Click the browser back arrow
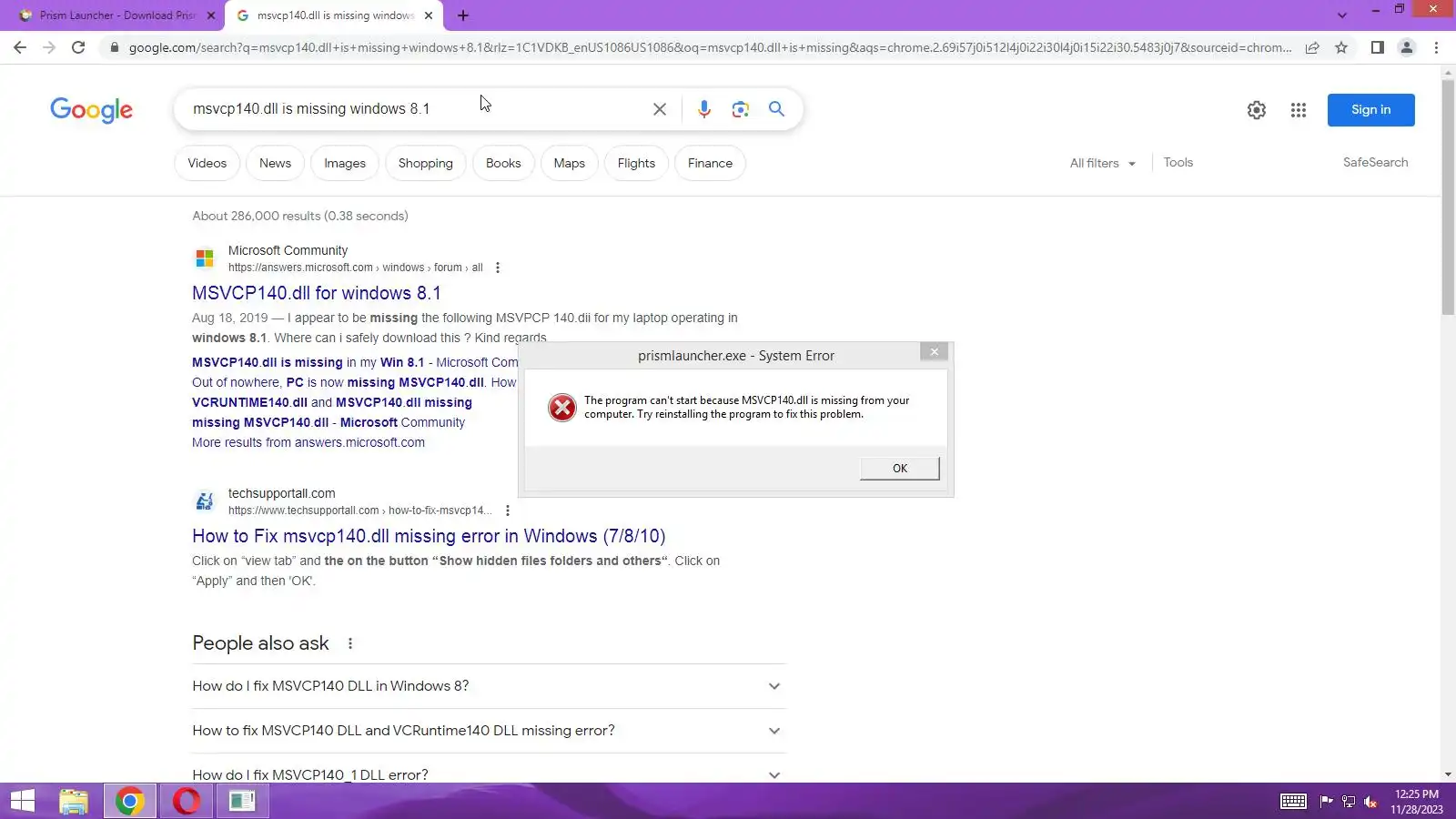Screen dimensions: 1456x819 [20, 47]
